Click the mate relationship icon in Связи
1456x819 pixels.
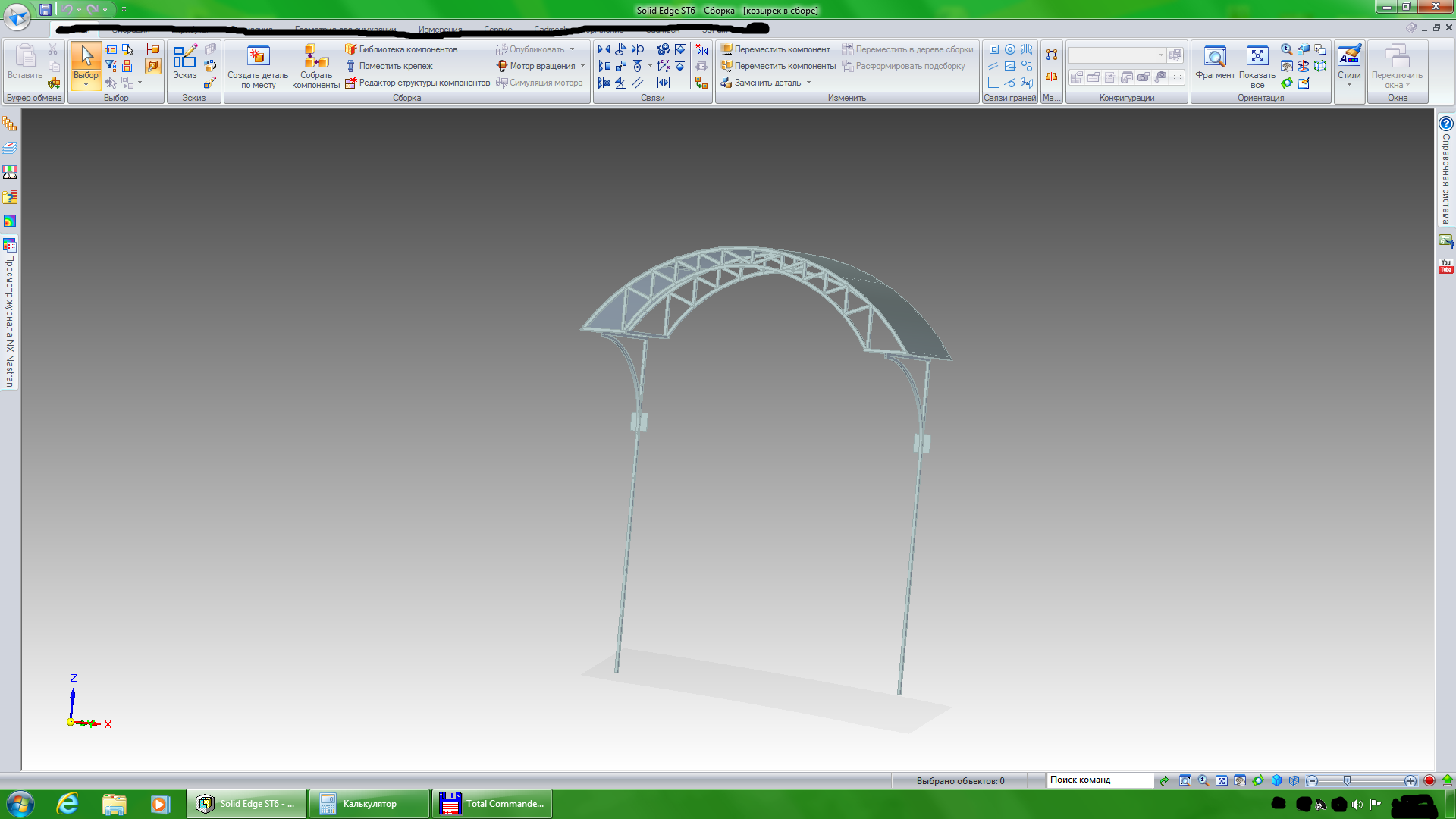coord(604,49)
